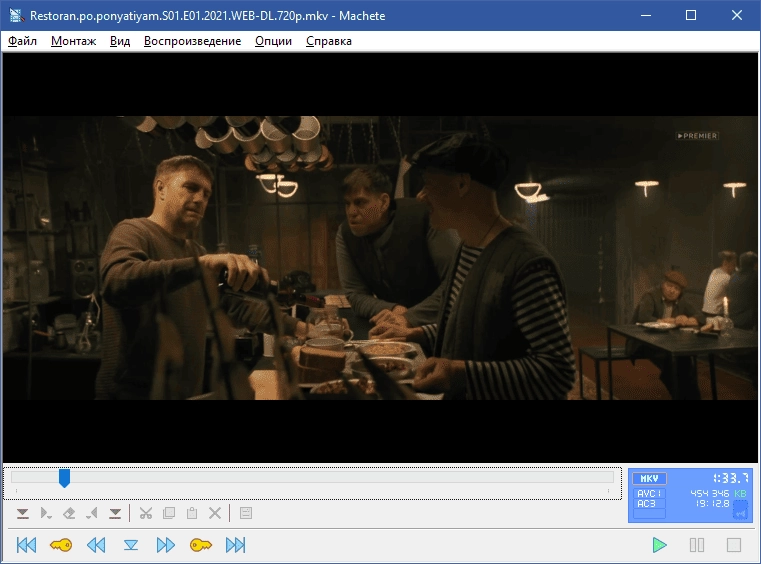The image size is (761, 564).
Task: Open the Файл menu
Action: [22, 41]
